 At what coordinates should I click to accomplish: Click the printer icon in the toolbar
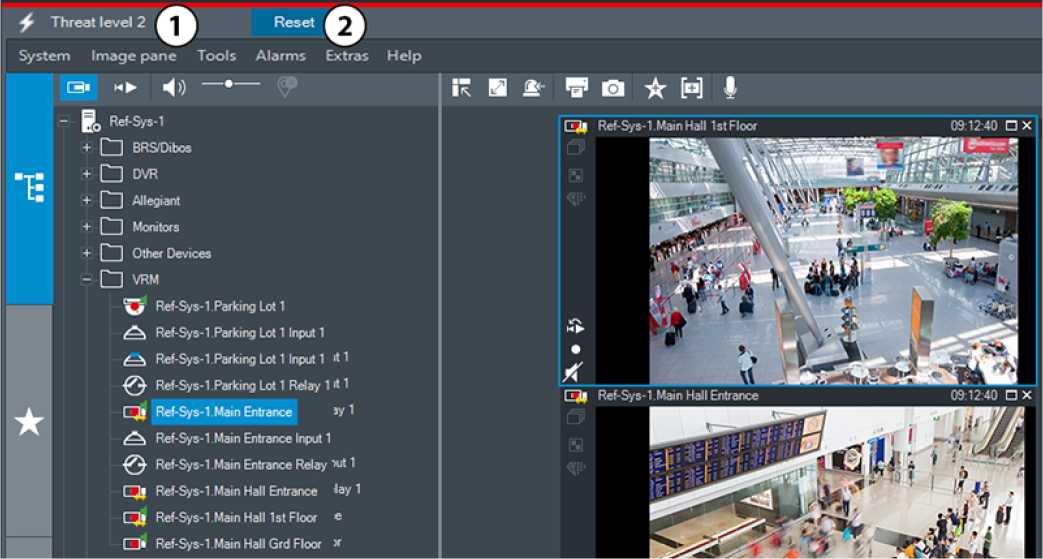[x=577, y=88]
